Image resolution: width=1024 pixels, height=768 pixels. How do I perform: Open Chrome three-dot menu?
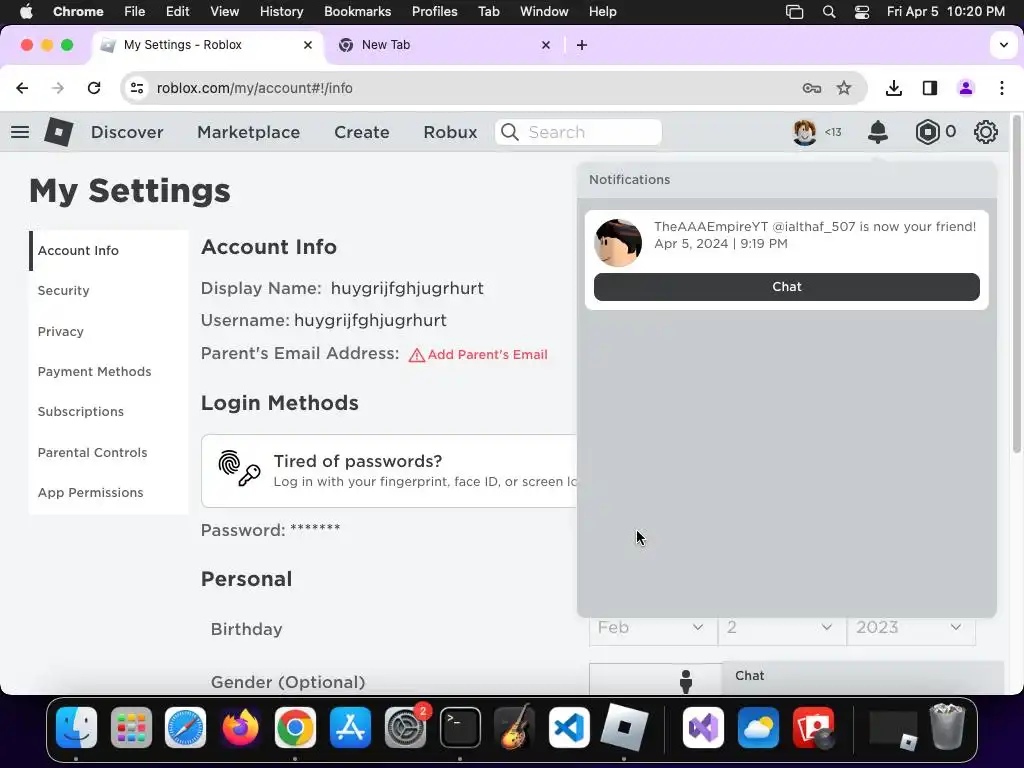(1002, 88)
